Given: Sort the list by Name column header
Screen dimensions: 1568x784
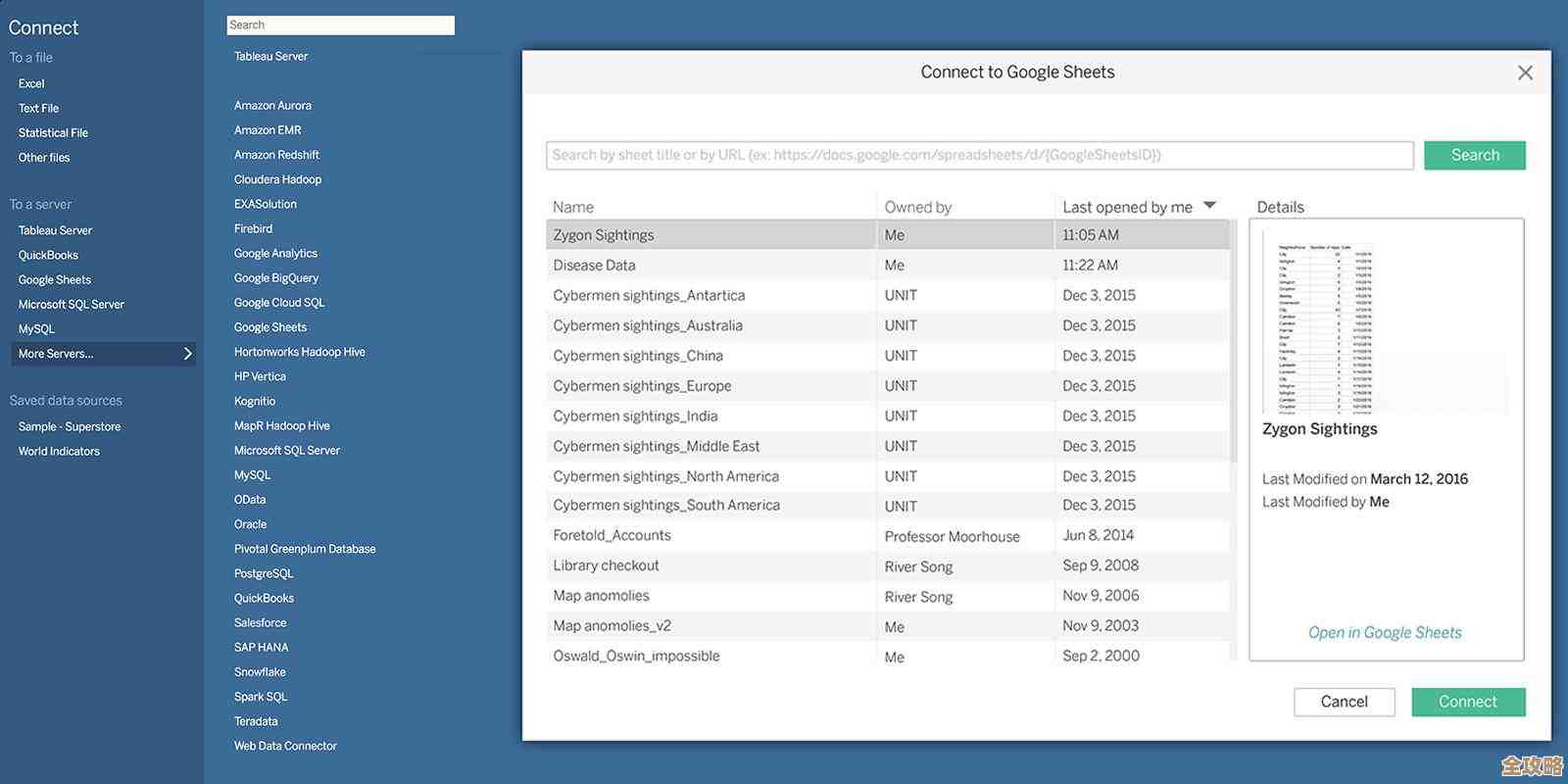Looking at the screenshot, I should click(x=573, y=207).
